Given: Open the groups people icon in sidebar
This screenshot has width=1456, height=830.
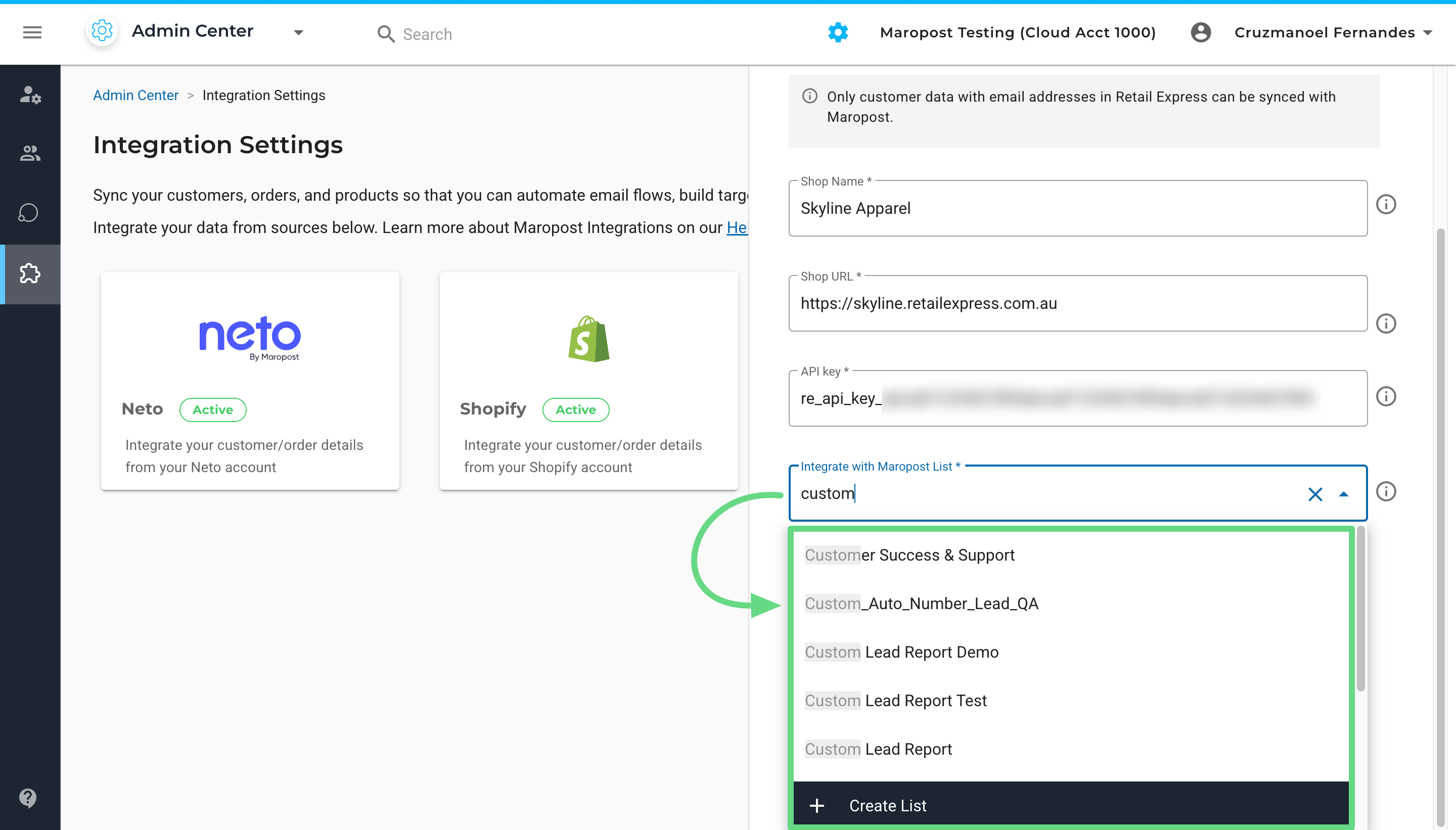Looking at the screenshot, I should point(30,153).
